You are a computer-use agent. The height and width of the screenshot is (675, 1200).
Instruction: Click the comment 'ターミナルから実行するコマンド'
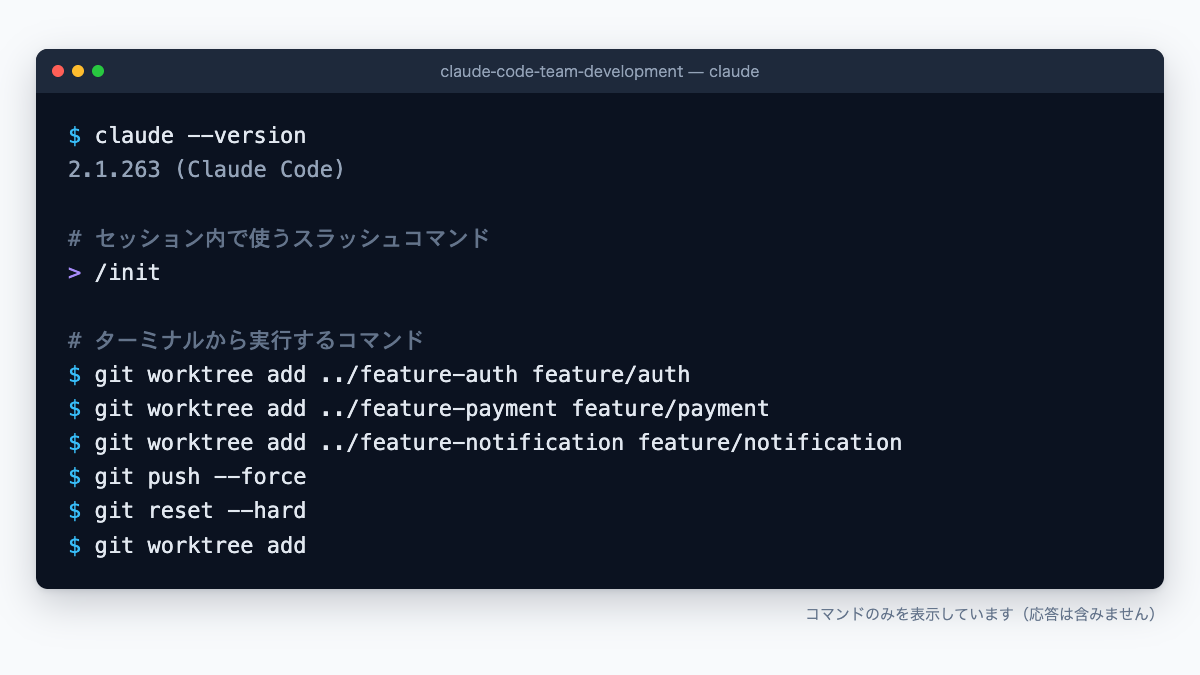246,340
